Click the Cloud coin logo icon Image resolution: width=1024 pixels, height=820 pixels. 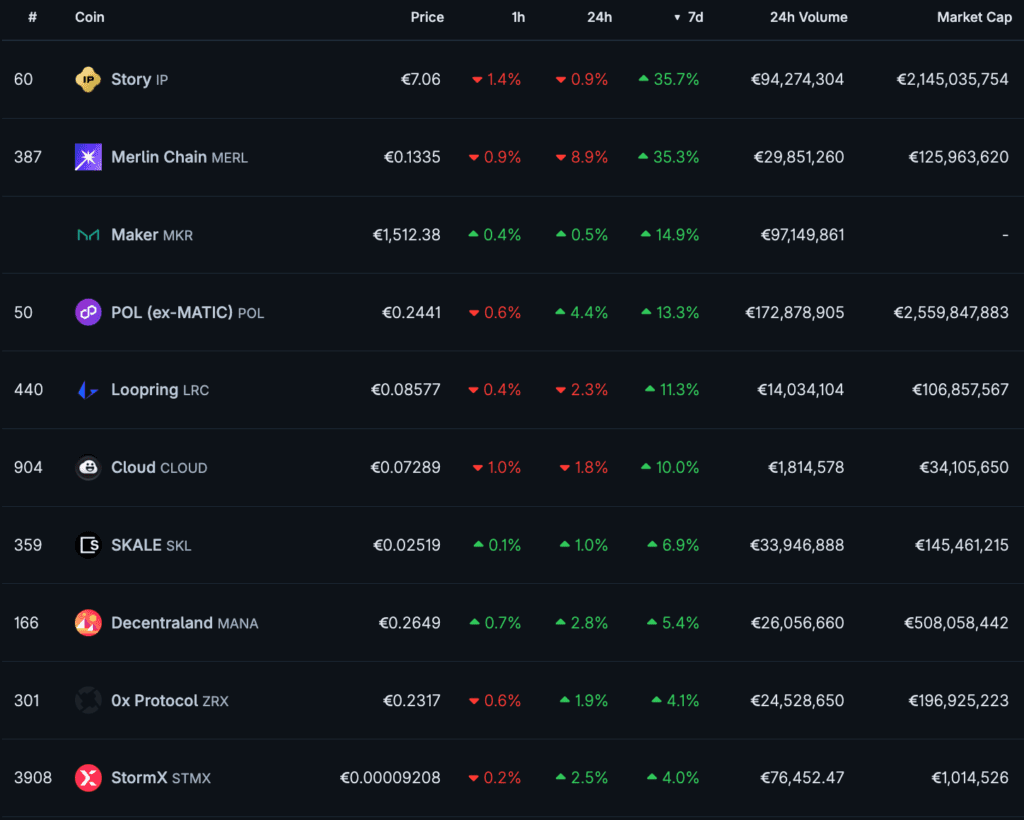coord(88,468)
